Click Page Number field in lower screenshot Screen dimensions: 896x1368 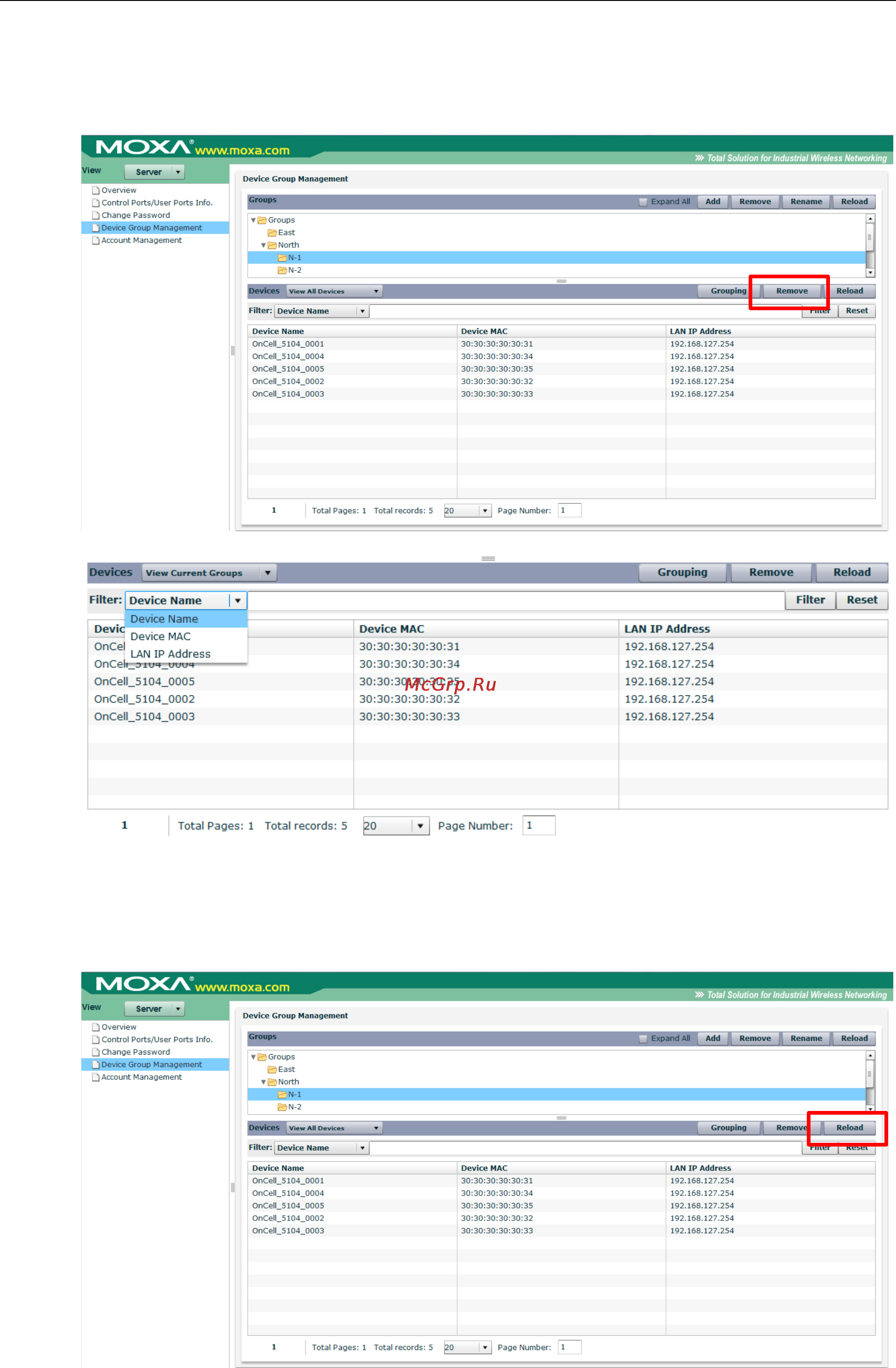coord(570,1347)
